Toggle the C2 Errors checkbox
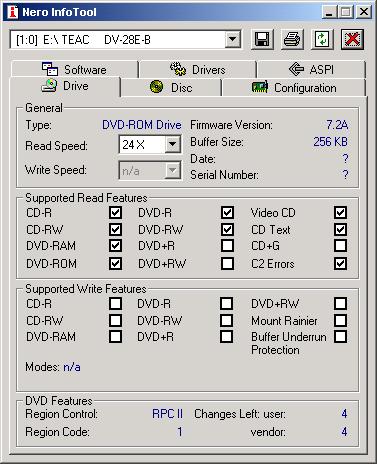Screen dimensions: 377x464 (340, 263)
